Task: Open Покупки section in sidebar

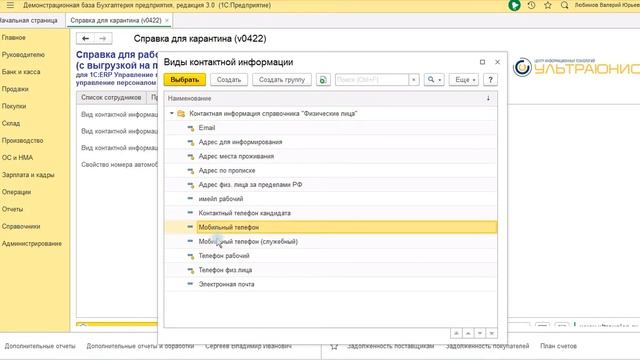Action: 14,106
